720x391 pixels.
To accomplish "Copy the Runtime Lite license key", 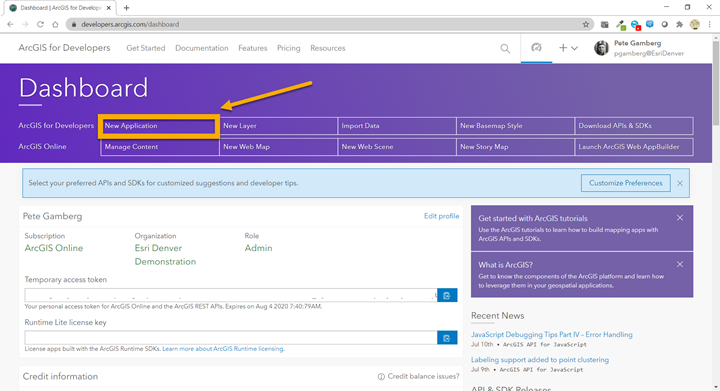I will pos(447,338).
